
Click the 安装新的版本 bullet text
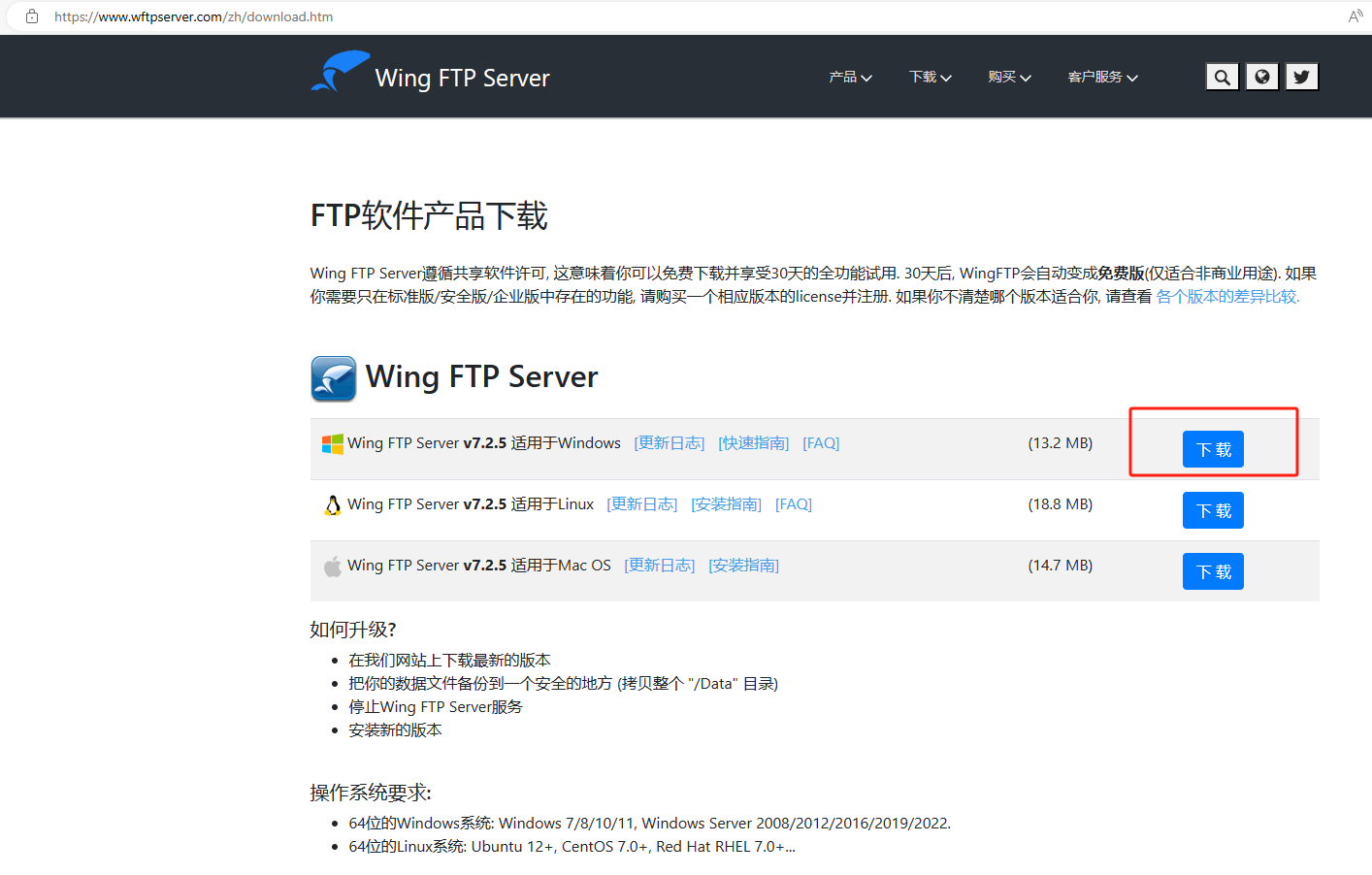point(396,730)
